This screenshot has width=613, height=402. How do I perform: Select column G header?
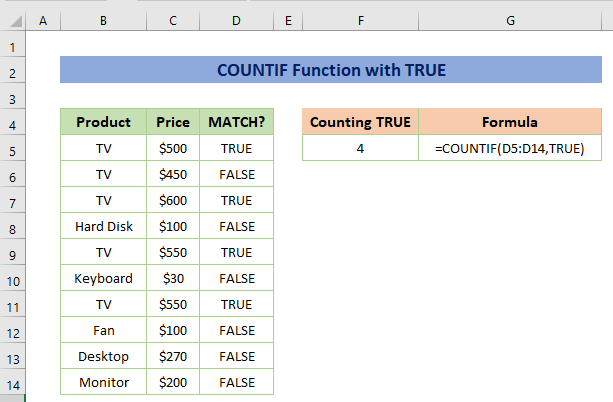[510, 20]
